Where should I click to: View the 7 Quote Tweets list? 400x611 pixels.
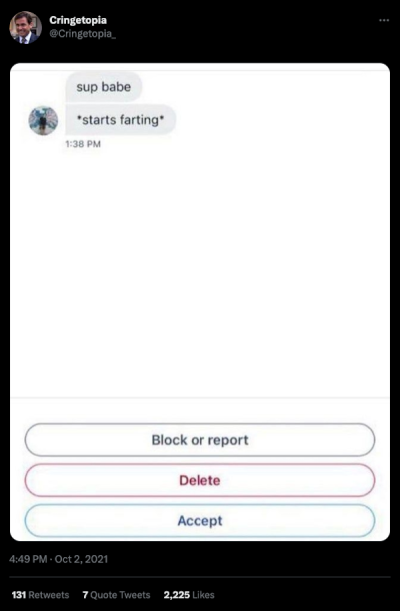[x=116, y=595]
